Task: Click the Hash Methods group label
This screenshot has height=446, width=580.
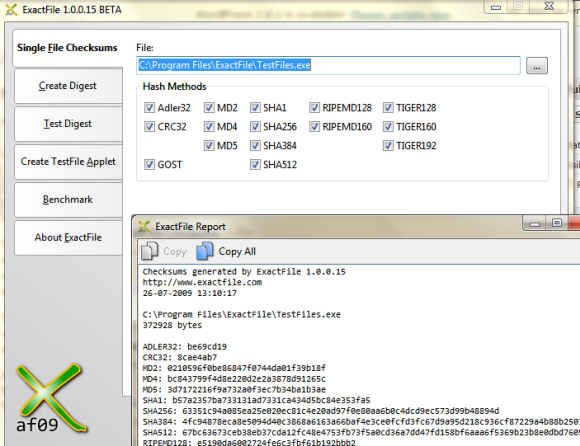Action: point(175,87)
